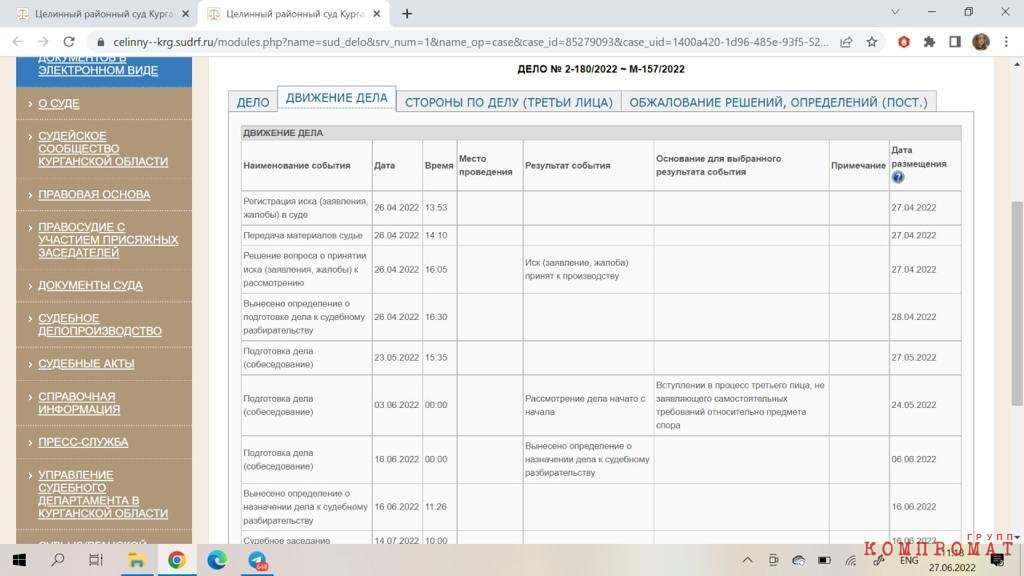Click the scrollbar up arrow
Screen dimensions: 1024x576
(x=1017, y=64)
